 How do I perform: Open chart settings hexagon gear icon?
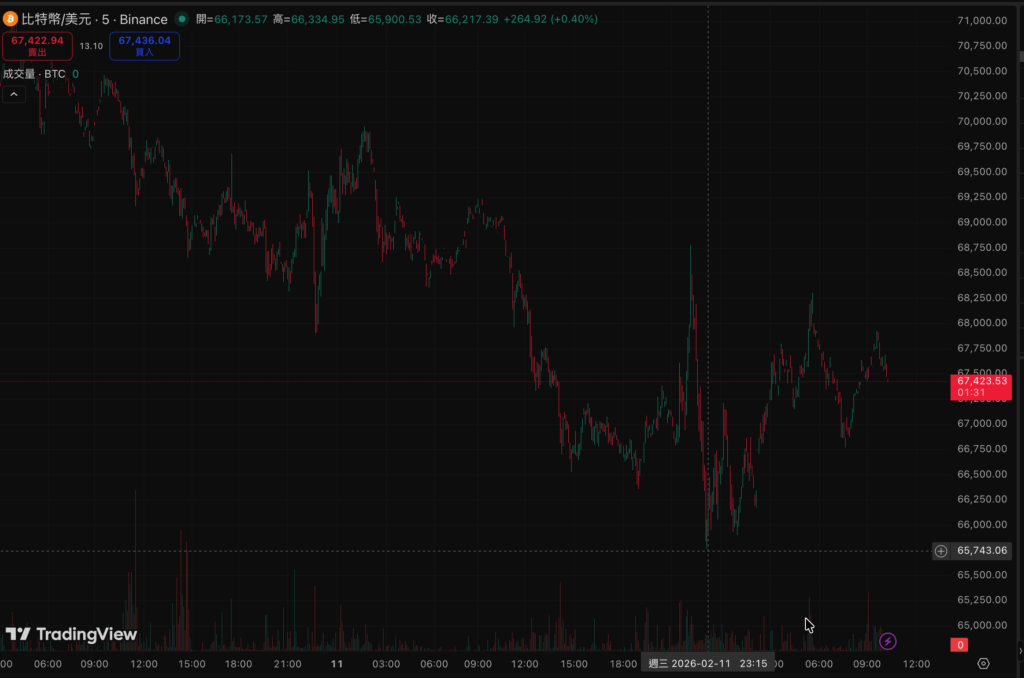(983, 663)
